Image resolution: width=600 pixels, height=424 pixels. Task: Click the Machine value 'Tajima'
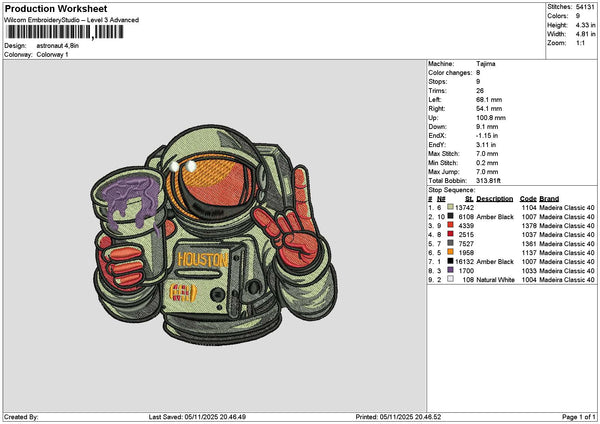pos(486,64)
